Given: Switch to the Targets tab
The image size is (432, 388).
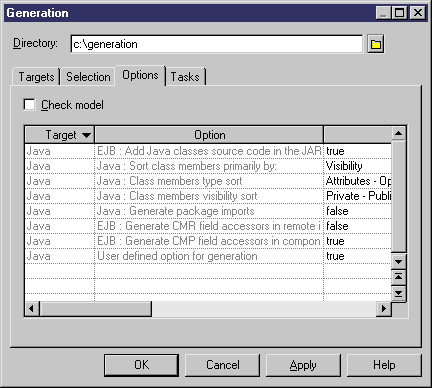Looking at the screenshot, I should (36, 77).
